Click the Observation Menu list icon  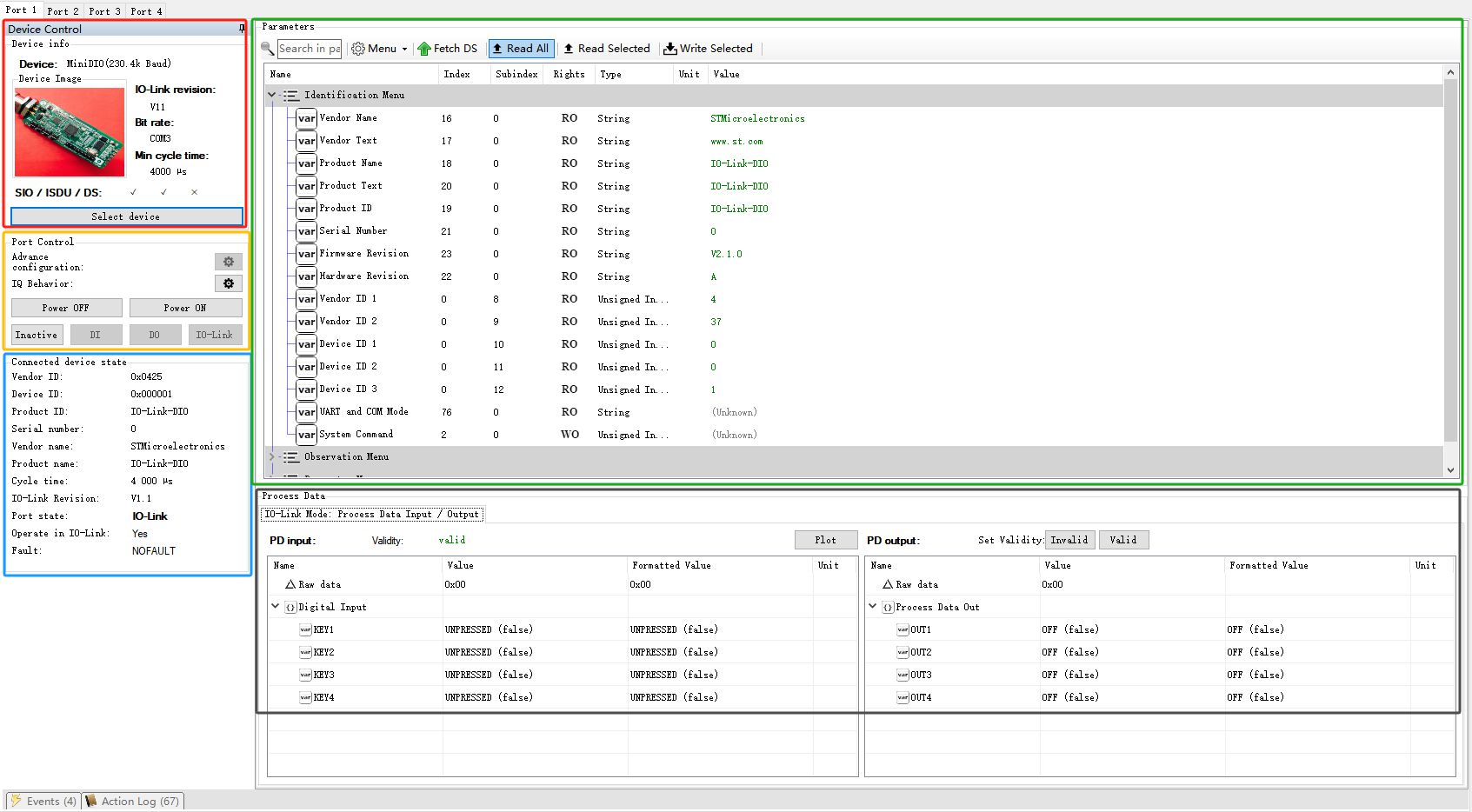pos(291,457)
